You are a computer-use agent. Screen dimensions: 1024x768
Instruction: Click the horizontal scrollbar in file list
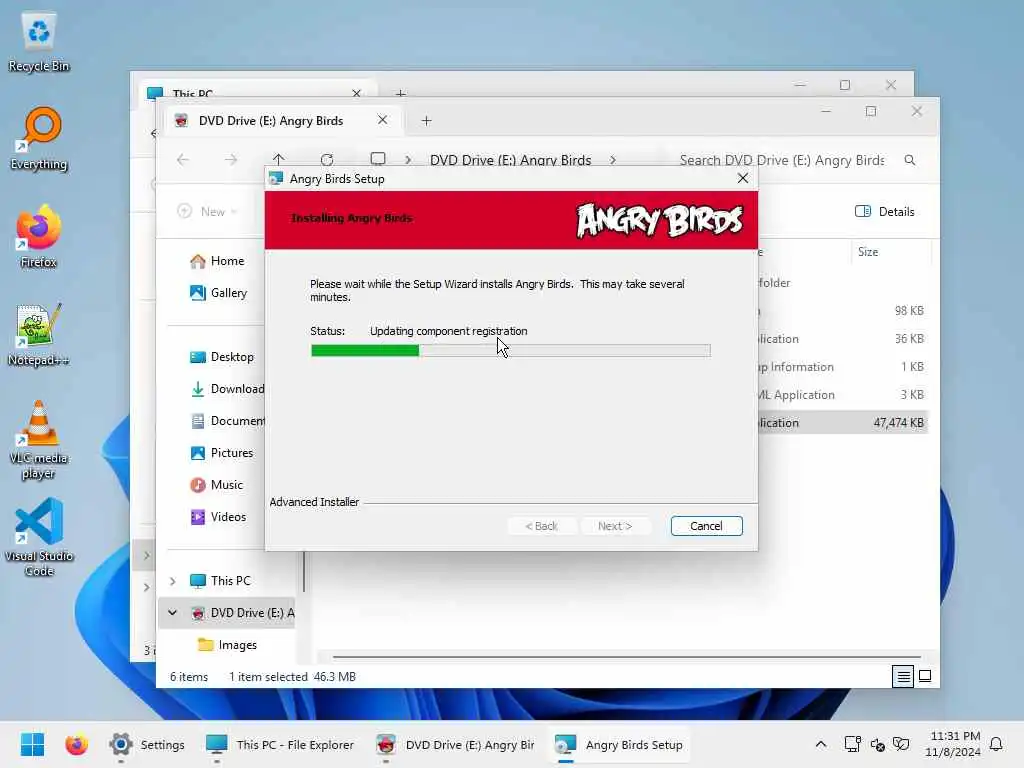pyautogui.click(x=626, y=656)
